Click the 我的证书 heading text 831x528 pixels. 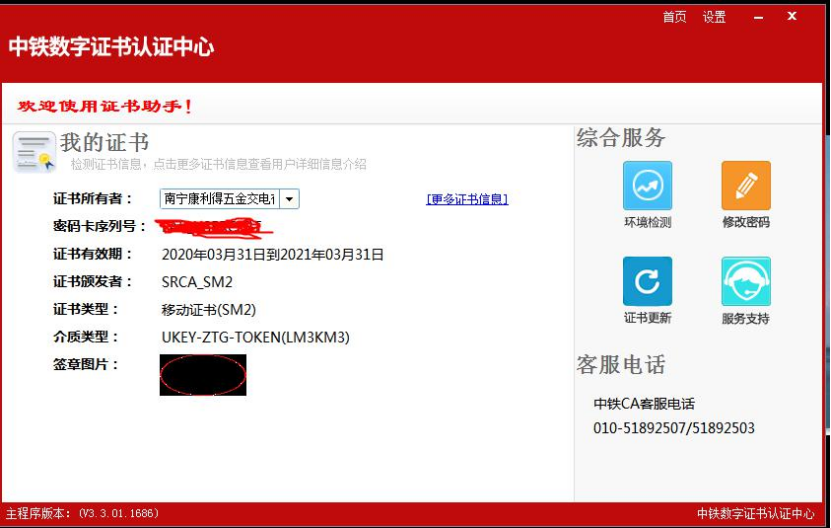pyautogui.click(x=104, y=143)
